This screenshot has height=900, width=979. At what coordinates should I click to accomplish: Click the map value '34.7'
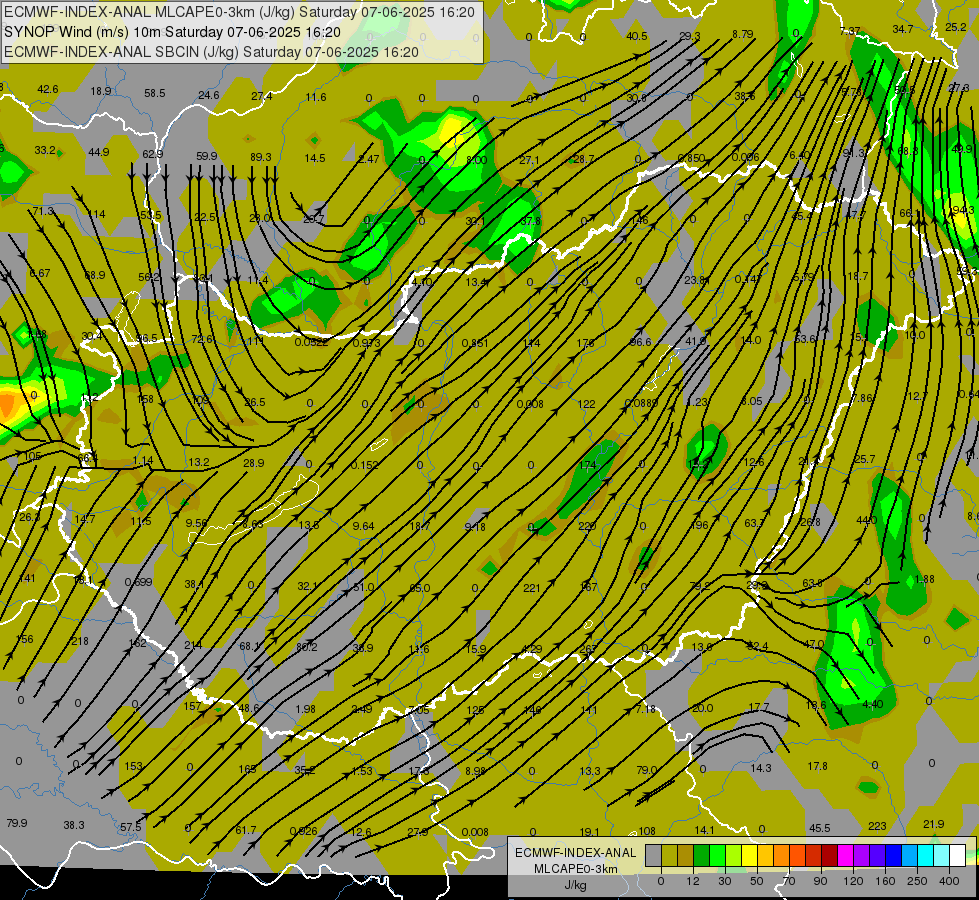[x=902, y=29]
